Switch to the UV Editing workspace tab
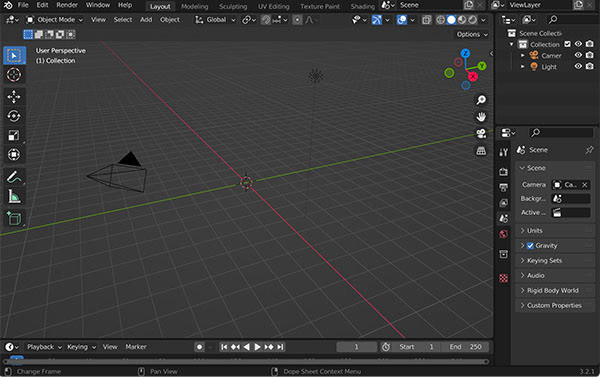 tap(274, 7)
